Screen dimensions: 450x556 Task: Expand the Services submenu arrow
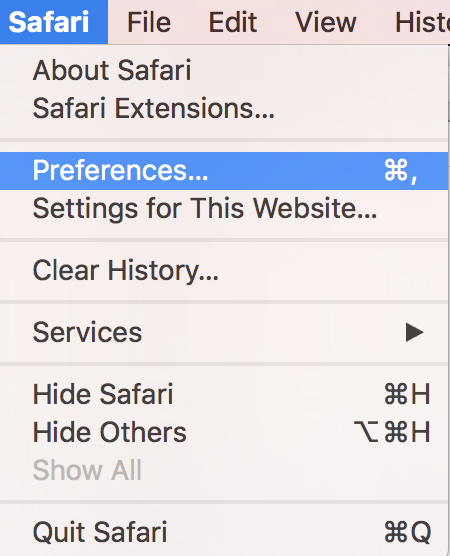pos(415,332)
